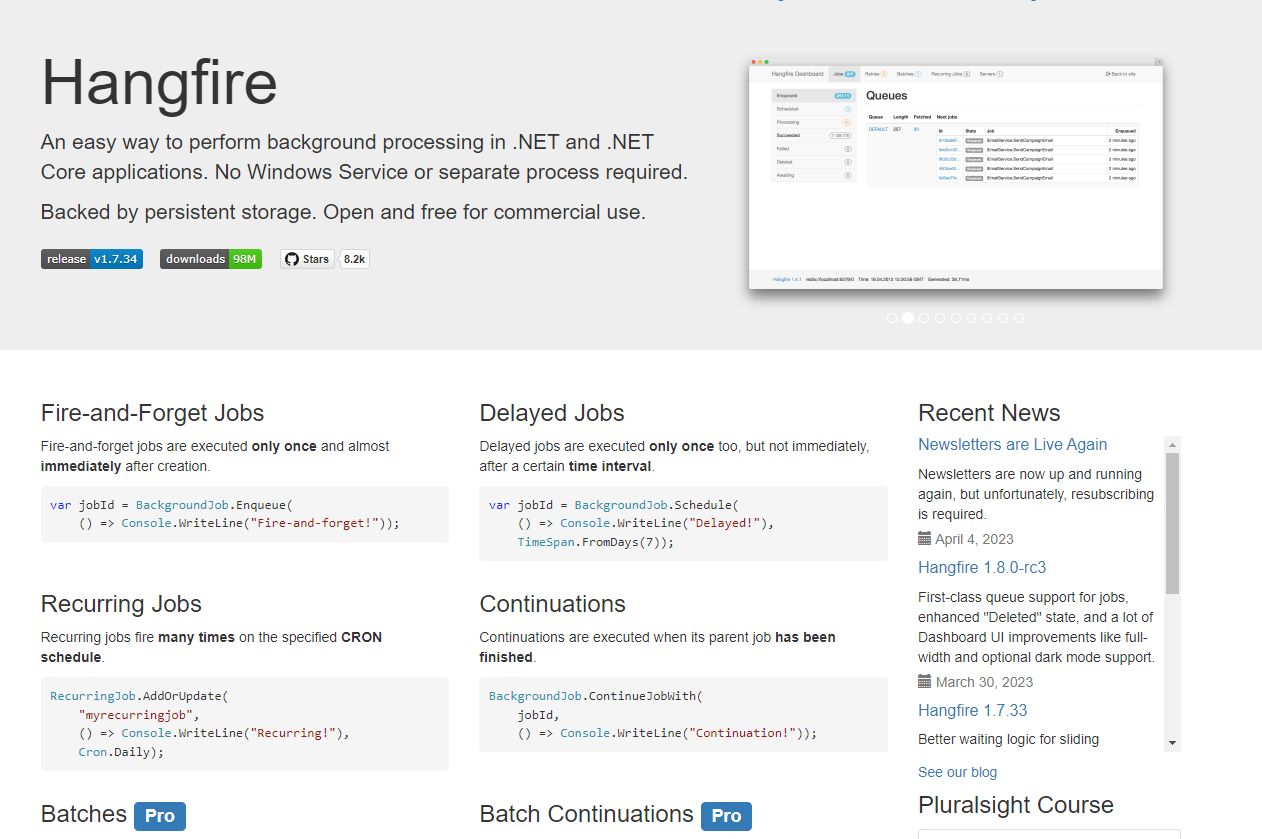Select the active second carousel indicator dot

click(x=908, y=318)
